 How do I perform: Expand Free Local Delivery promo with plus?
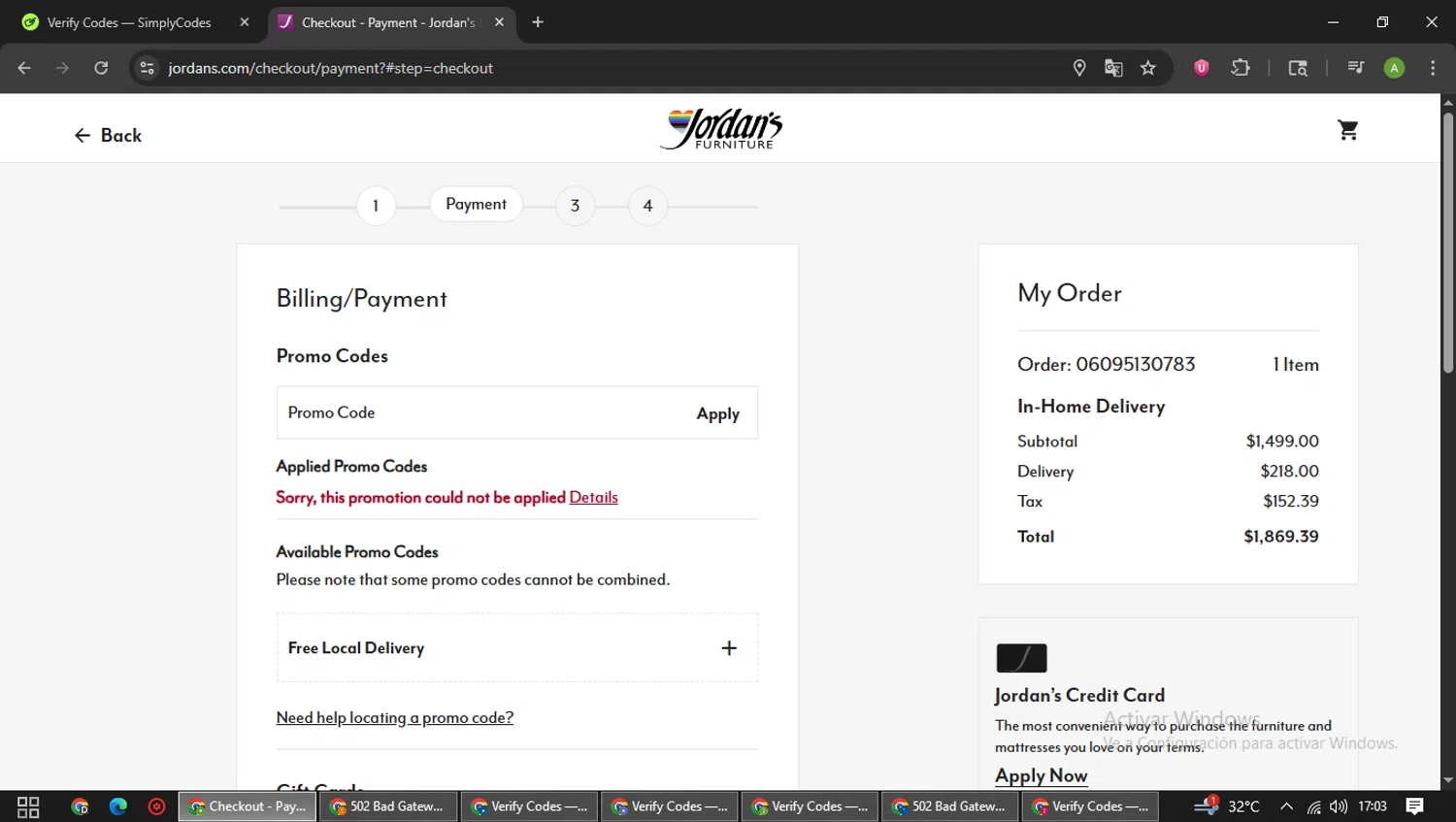coord(729,648)
